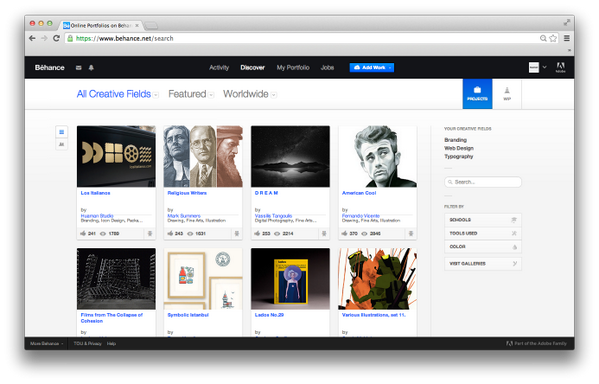This screenshot has width=599, height=384.
Task: Switch to the alternate view icon below the list icon
Action: pos(62,144)
